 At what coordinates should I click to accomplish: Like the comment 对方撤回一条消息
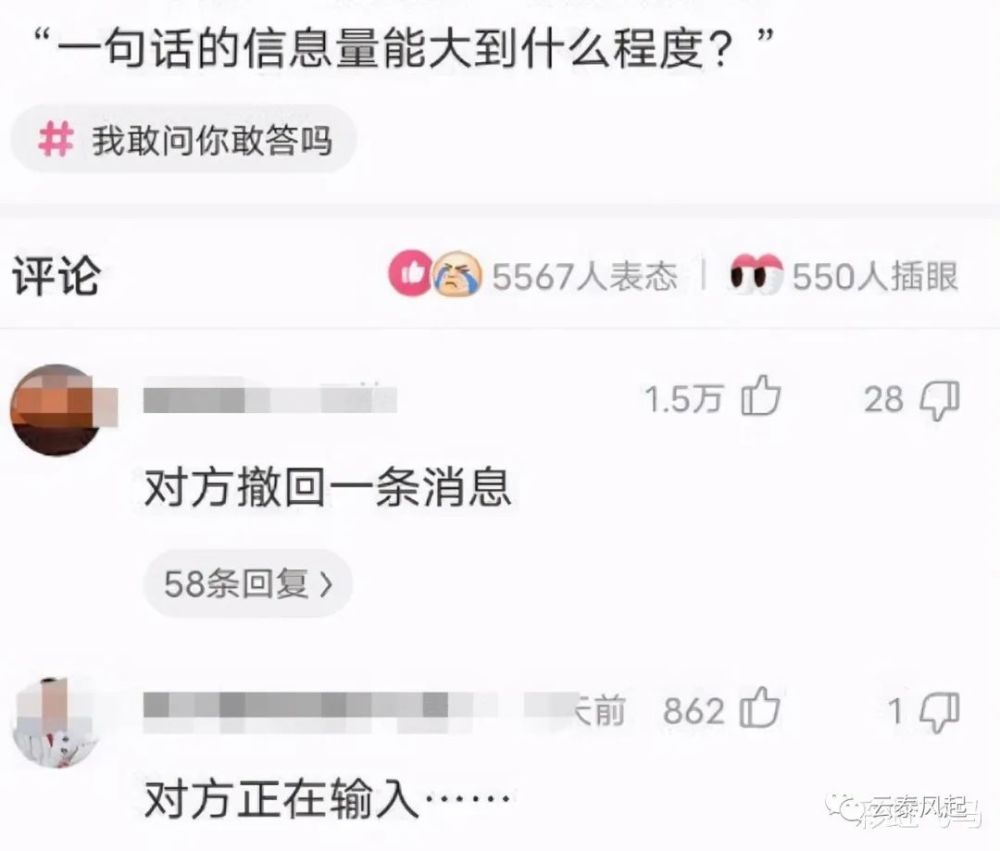761,396
